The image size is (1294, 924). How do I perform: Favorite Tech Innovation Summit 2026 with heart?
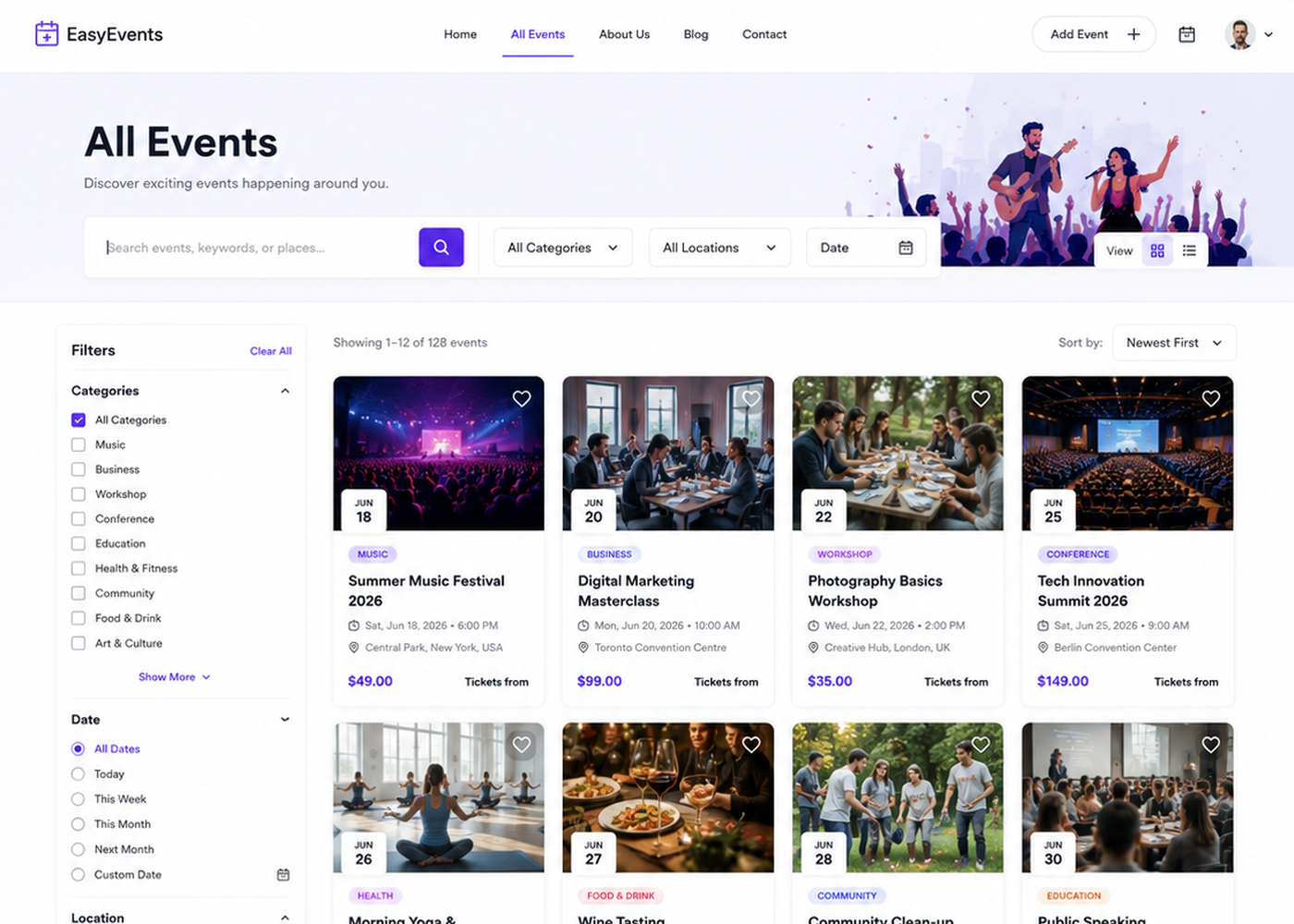1211,398
